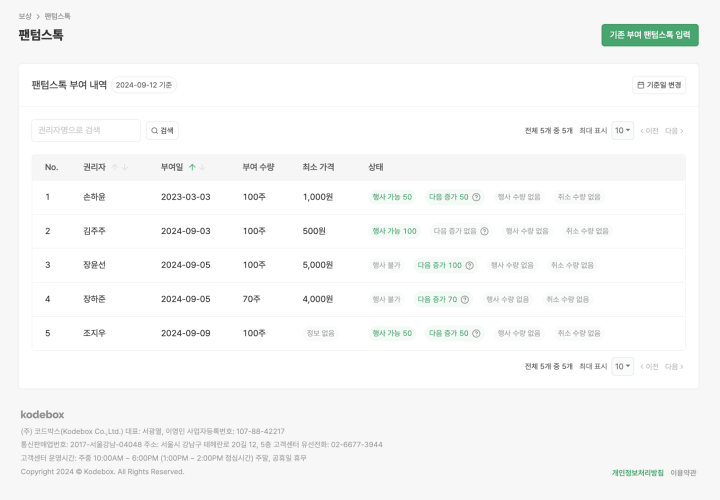
Task: Click the date 2023-03-03 cell
Action: pos(186,197)
